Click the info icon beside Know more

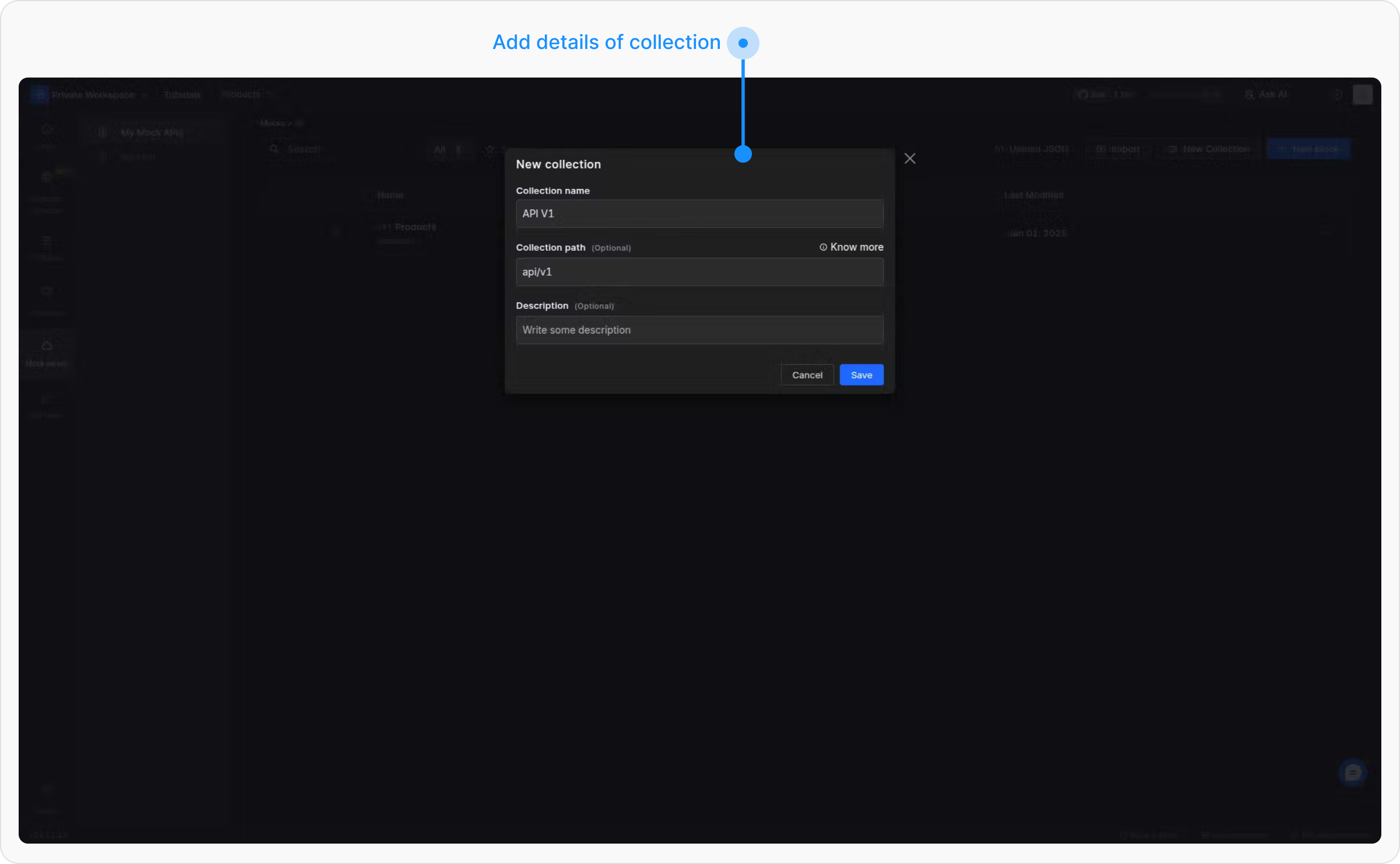point(823,247)
